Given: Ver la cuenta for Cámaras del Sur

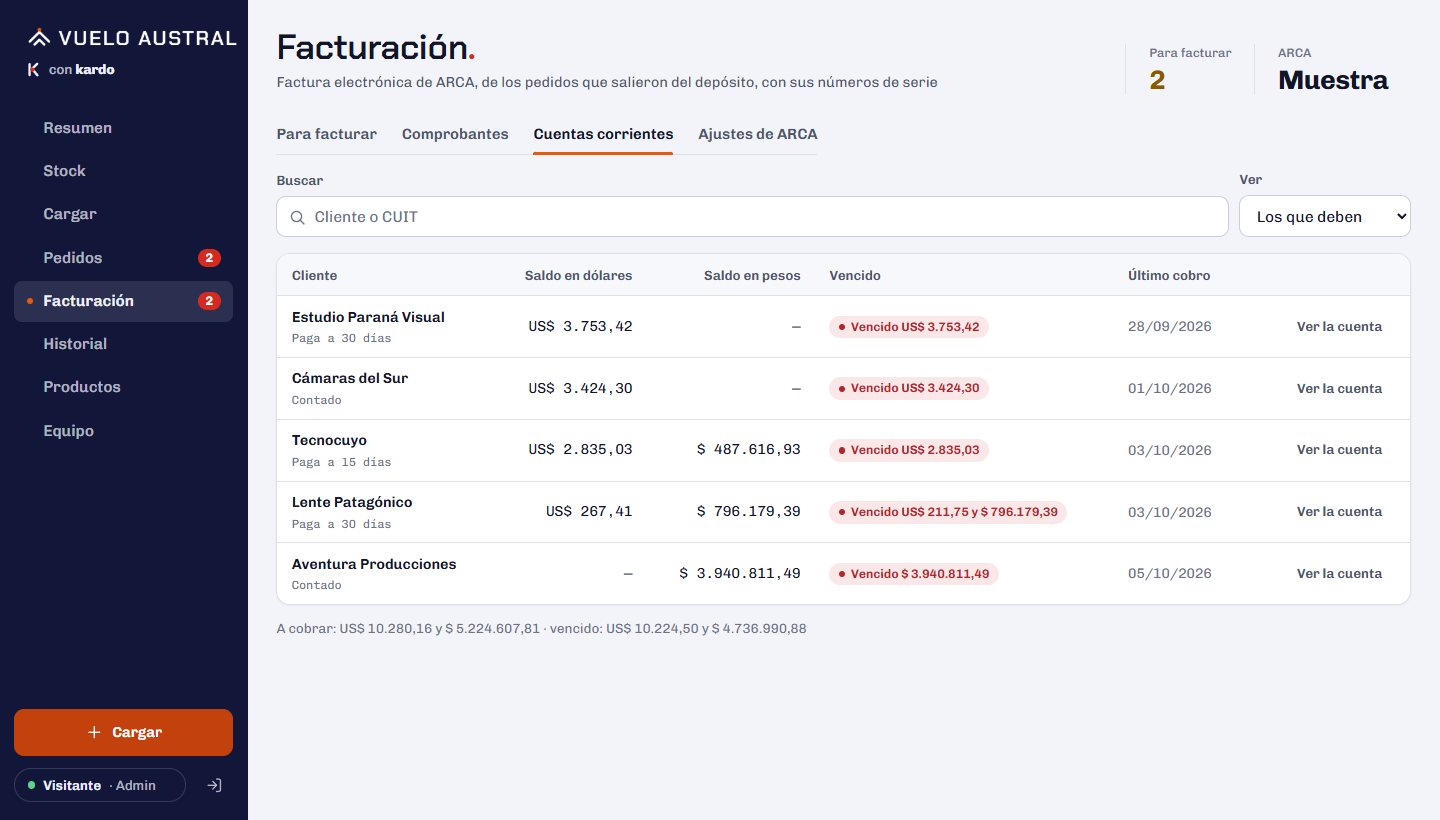Looking at the screenshot, I should click(1339, 389).
